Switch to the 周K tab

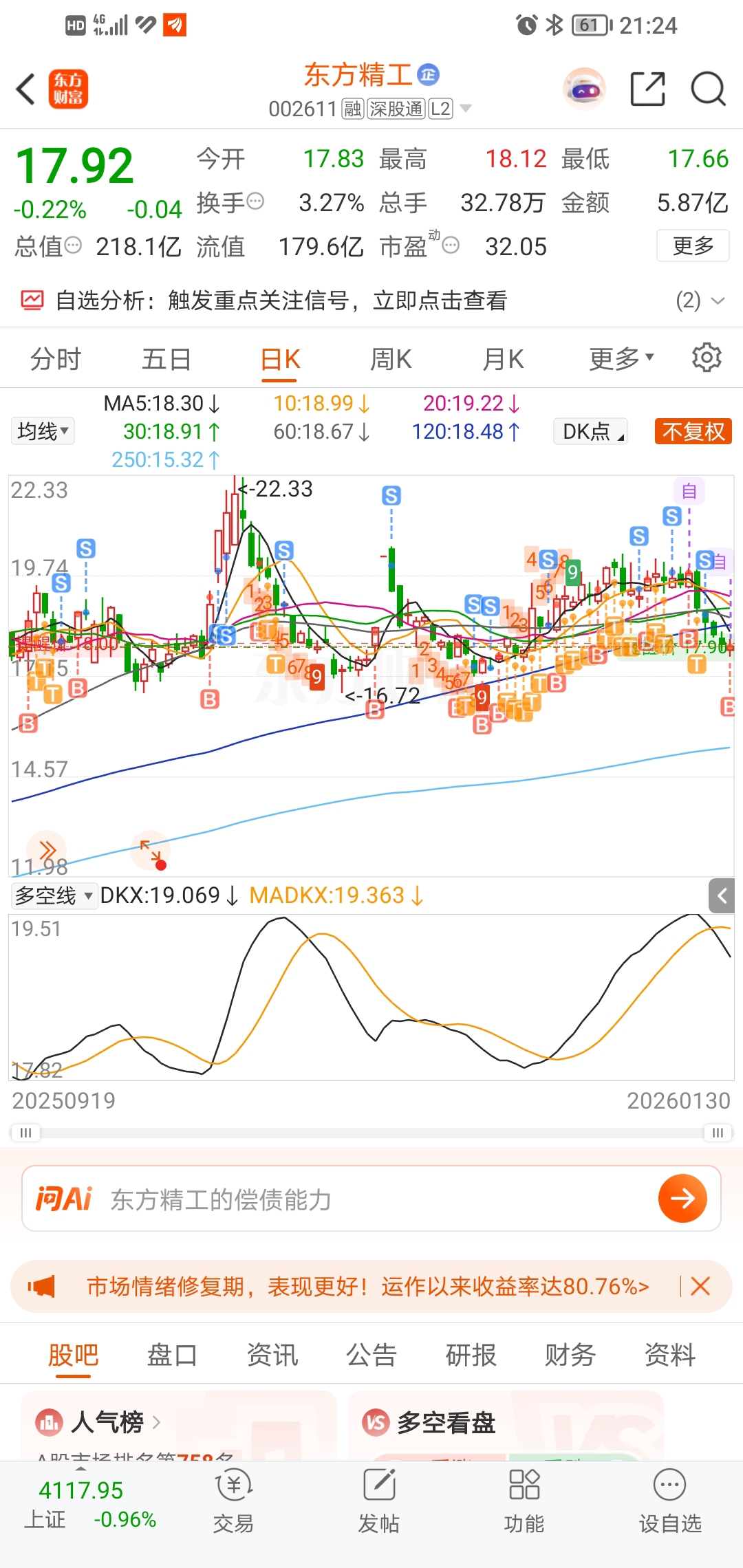[391, 358]
